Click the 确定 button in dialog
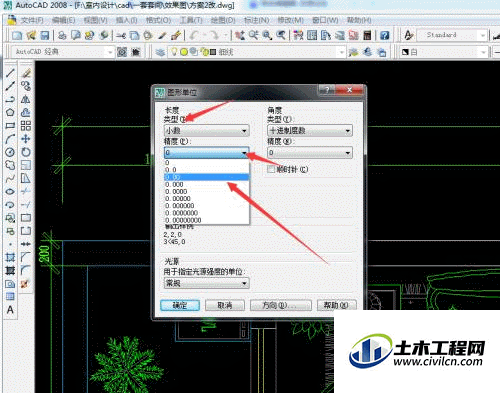 point(180,305)
